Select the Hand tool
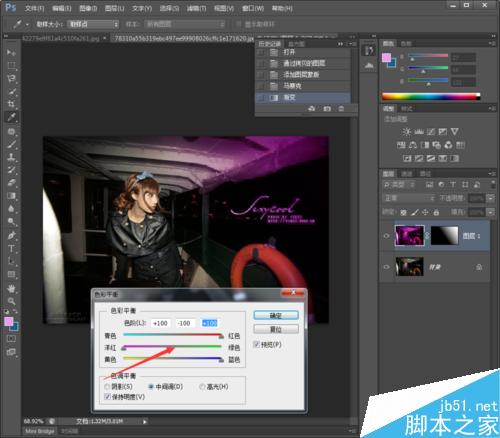This screenshot has height=438, width=500. (x=11, y=288)
